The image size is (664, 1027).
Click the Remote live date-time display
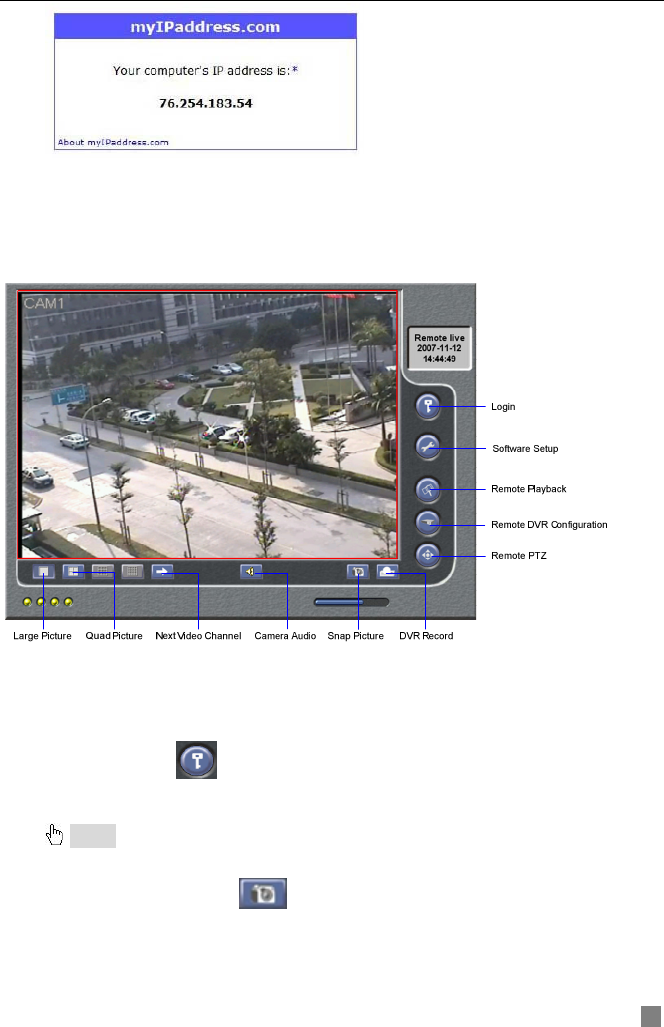(x=440, y=348)
